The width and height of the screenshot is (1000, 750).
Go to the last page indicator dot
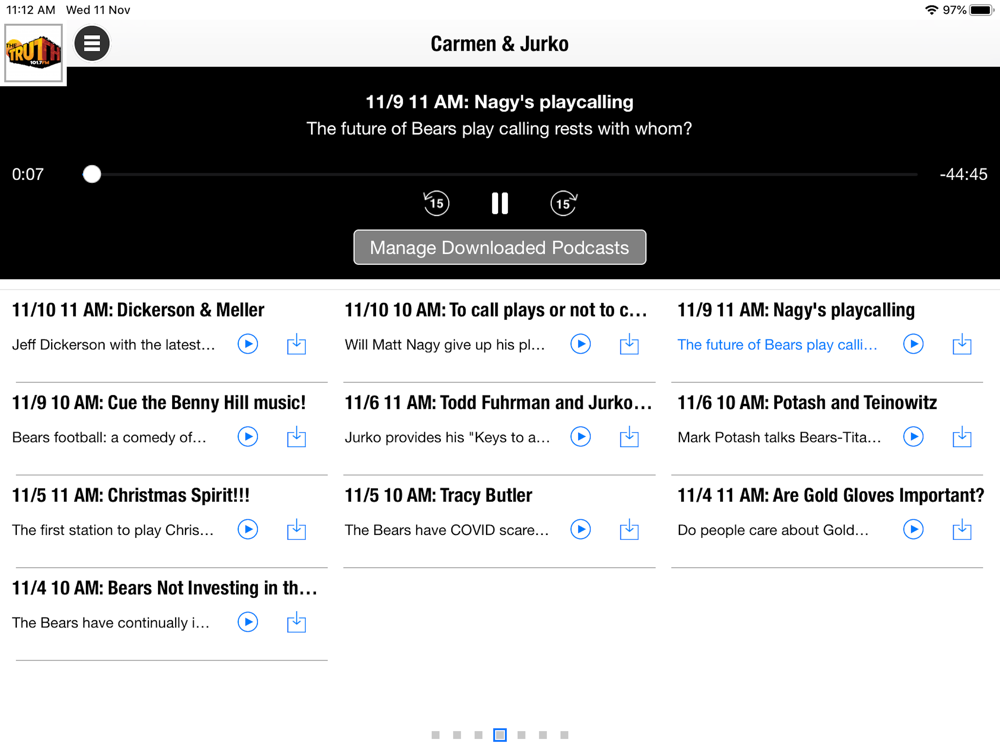tap(564, 735)
